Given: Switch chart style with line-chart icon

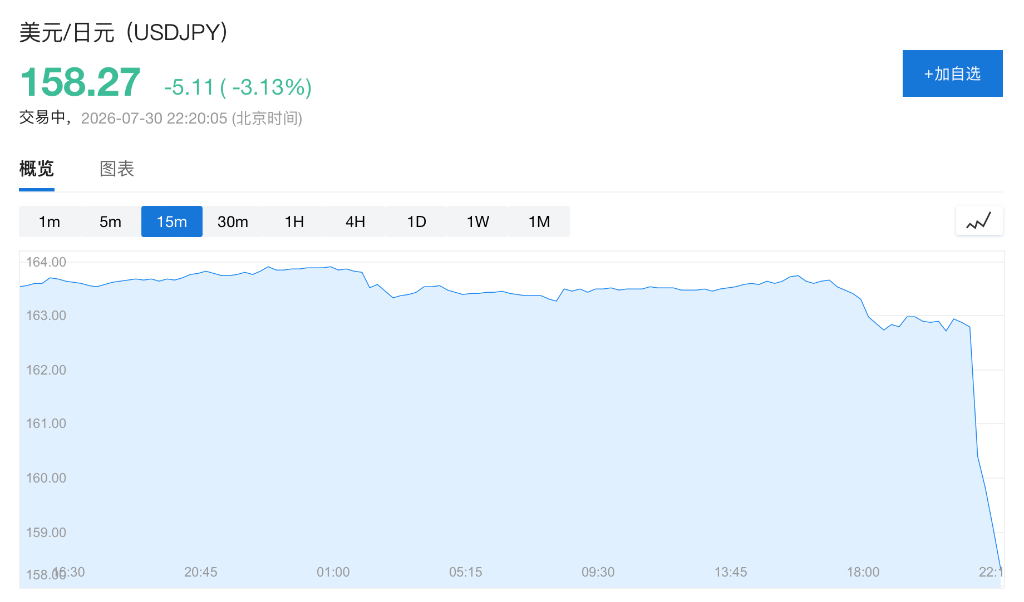Looking at the screenshot, I should (979, 221).
